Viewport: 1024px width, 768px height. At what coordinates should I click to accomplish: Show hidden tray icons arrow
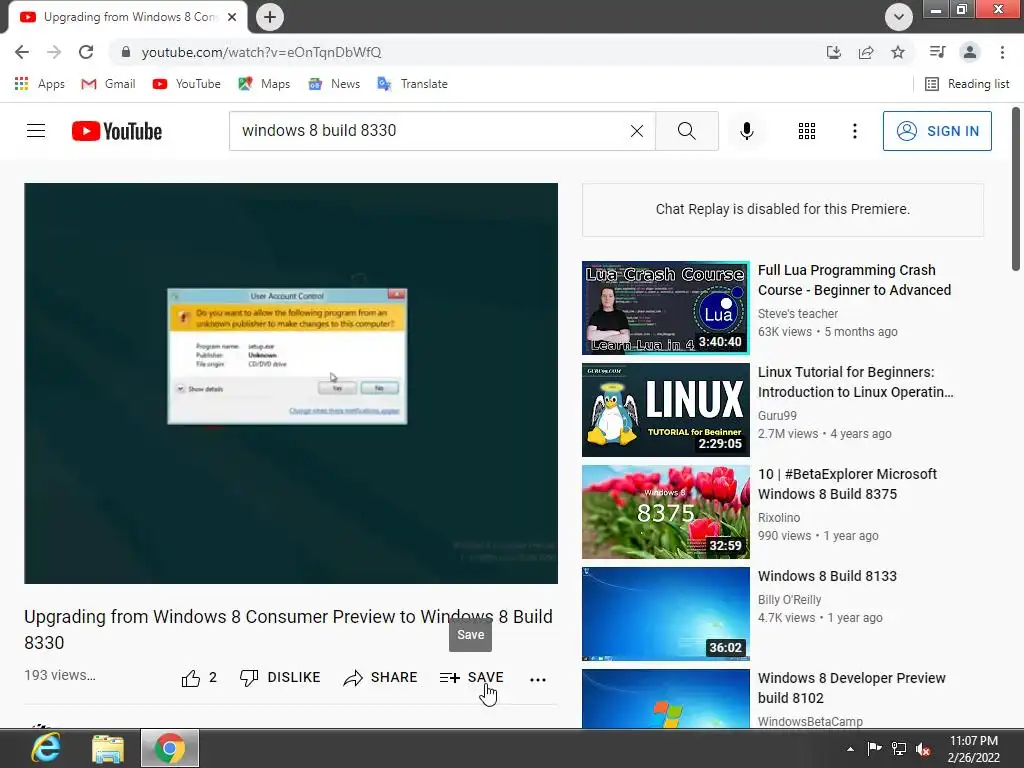coord(850,749)
